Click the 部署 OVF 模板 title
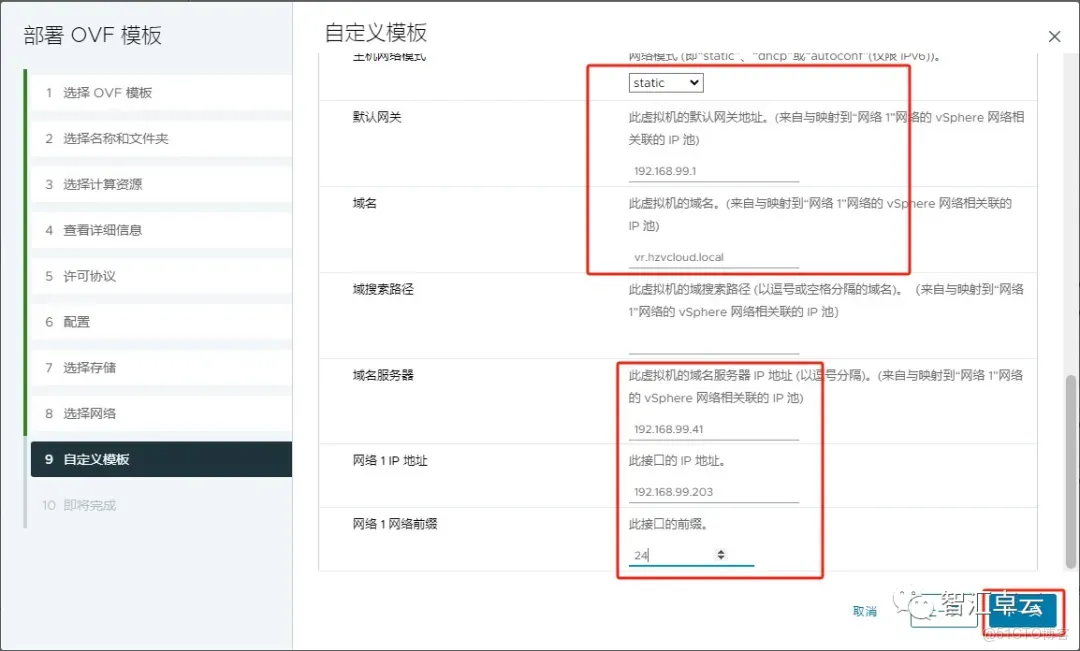1080x651 pixels. pyautogui.click(x=93, y=35)
